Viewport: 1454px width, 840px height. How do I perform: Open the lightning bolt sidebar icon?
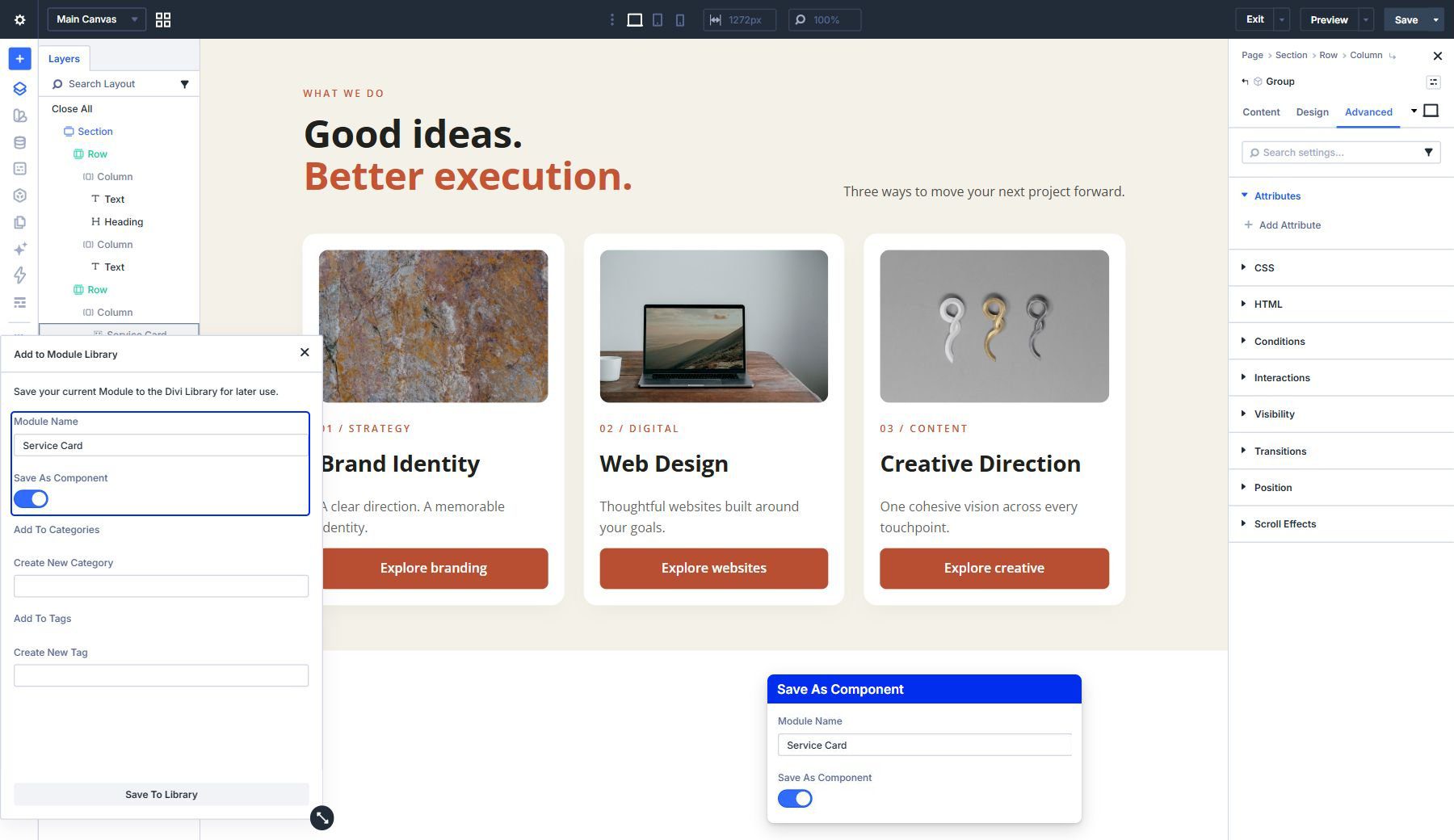[19, 275]
